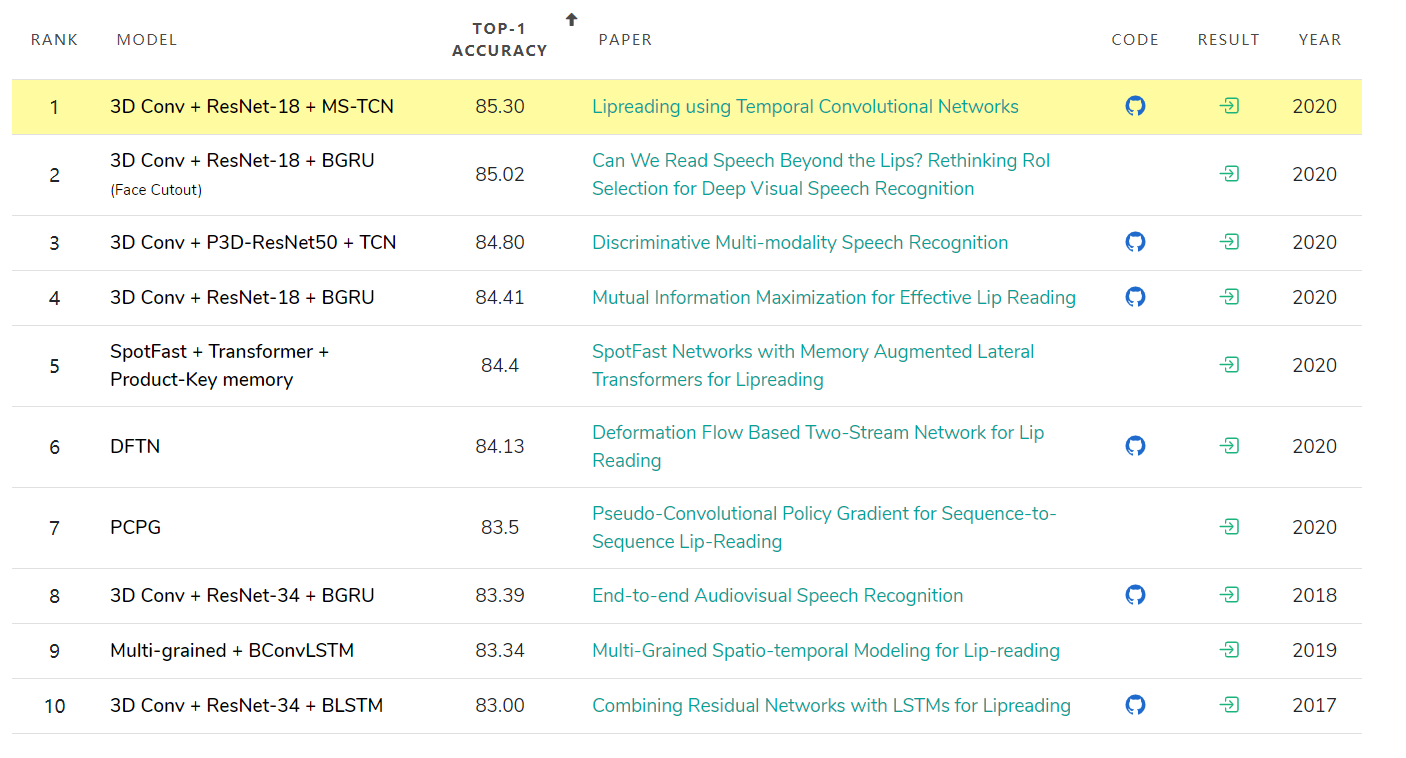Click GitHub icon for Discriminative Multi-modality Speech Recognition

1135,242
